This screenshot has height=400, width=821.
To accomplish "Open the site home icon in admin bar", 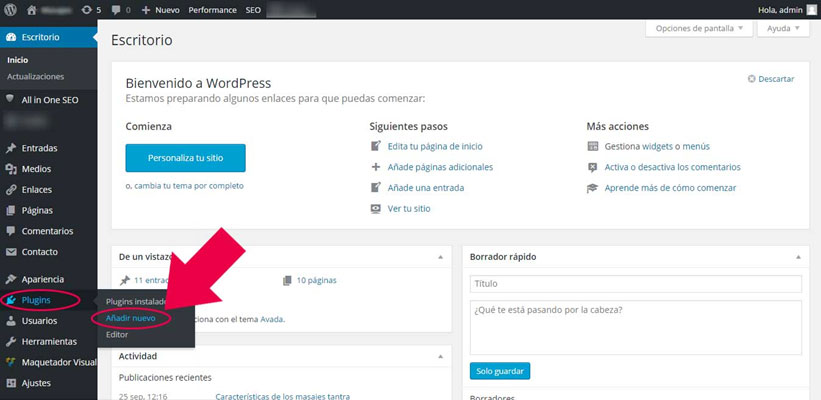I will (x=32, y=9).
